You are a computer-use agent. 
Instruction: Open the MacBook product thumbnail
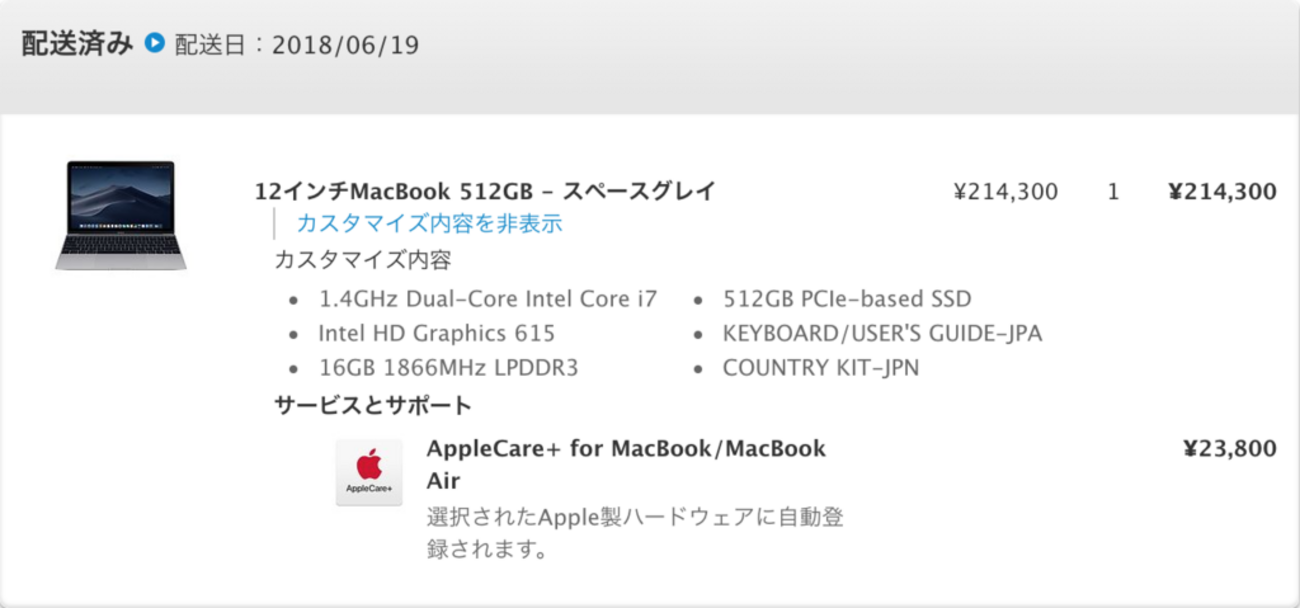pos(120,215)
